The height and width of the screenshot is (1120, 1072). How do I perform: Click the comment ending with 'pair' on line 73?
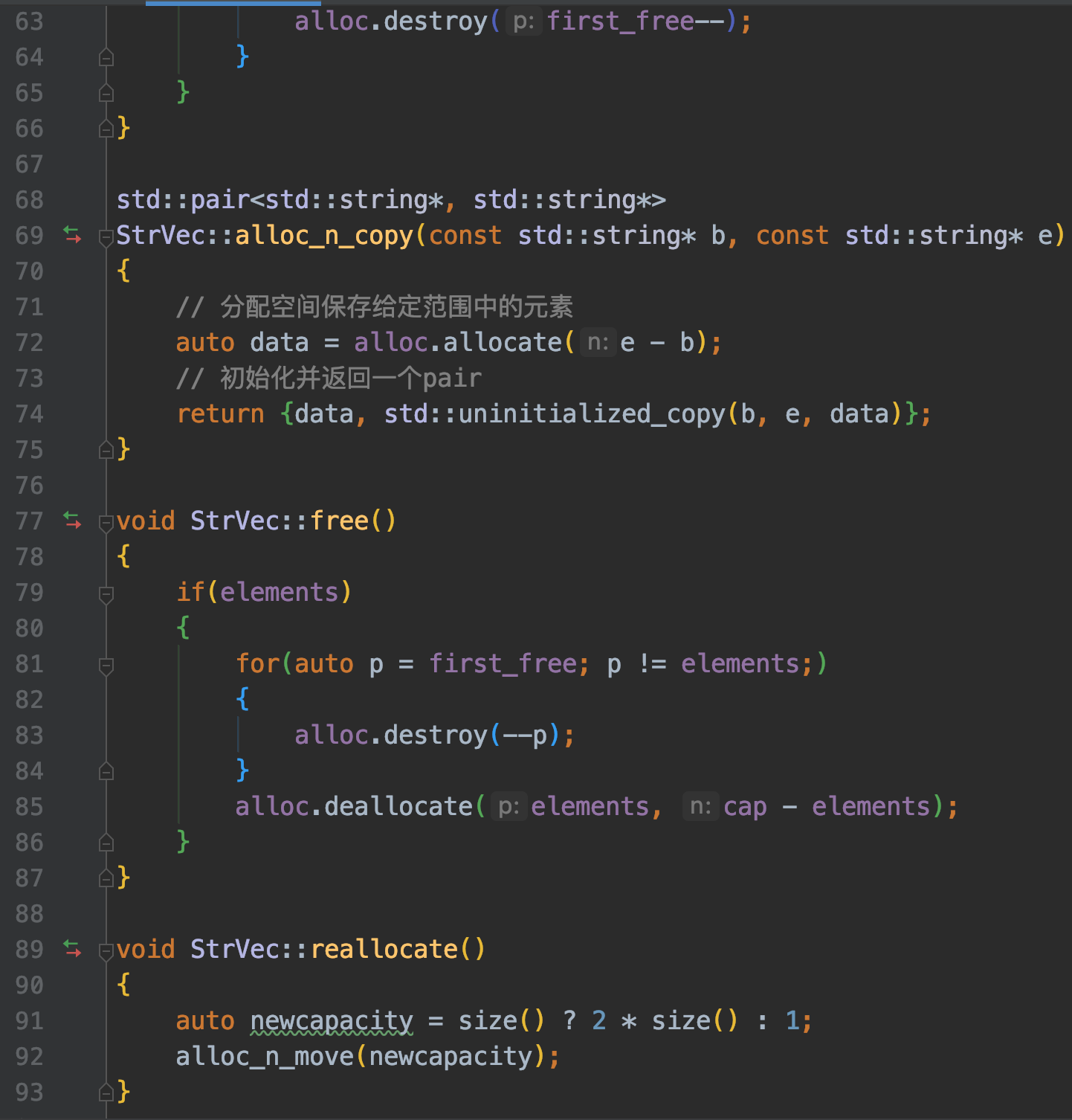329,378
